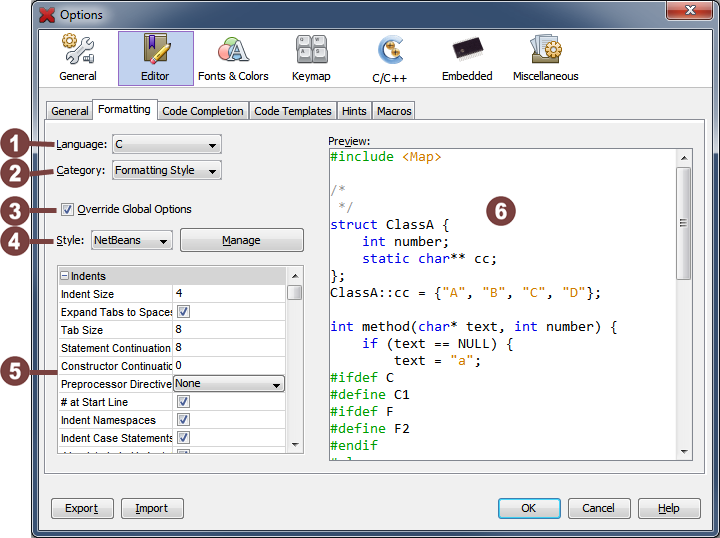The image size is (720, 538).
Task: Click the Export button
Action: click(81, 508)
